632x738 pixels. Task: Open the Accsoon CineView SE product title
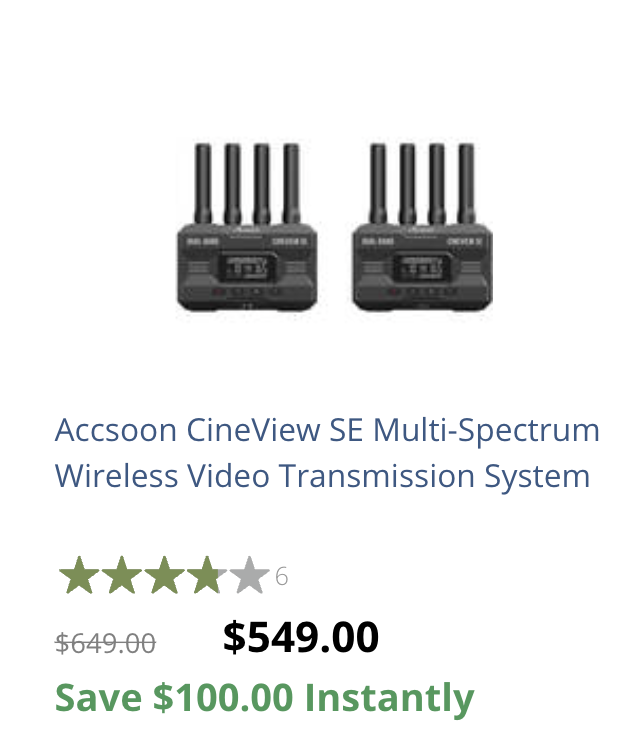327,430
